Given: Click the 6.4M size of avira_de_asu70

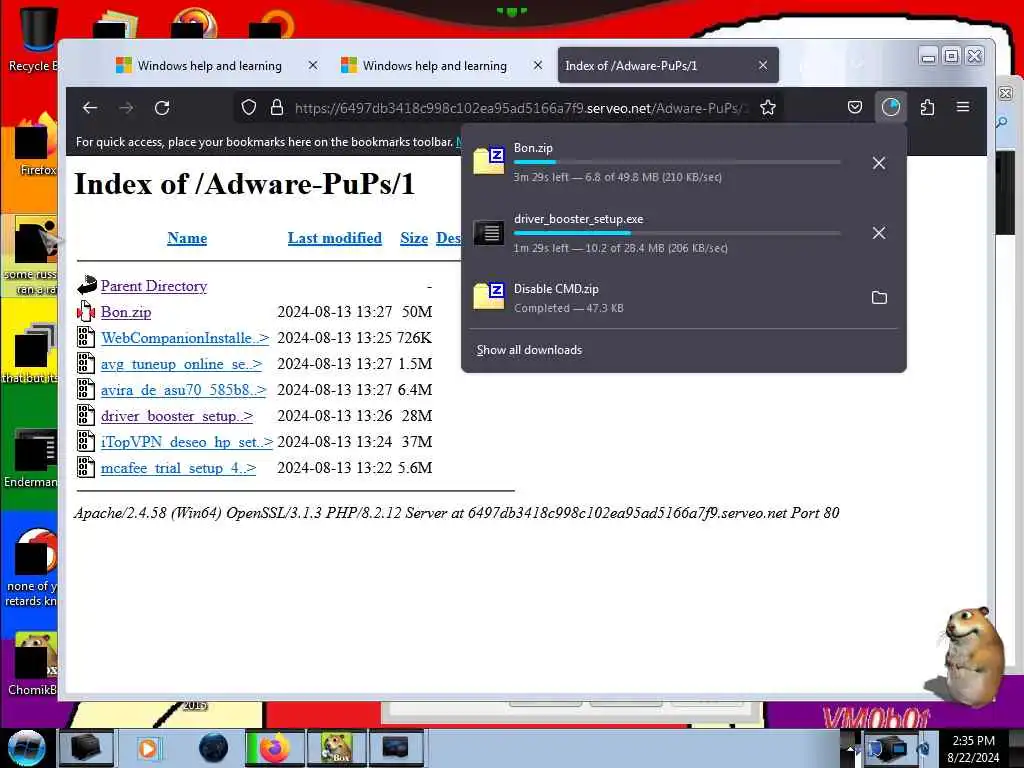Looking at the screenshot, I should click(x=415, y=390).
